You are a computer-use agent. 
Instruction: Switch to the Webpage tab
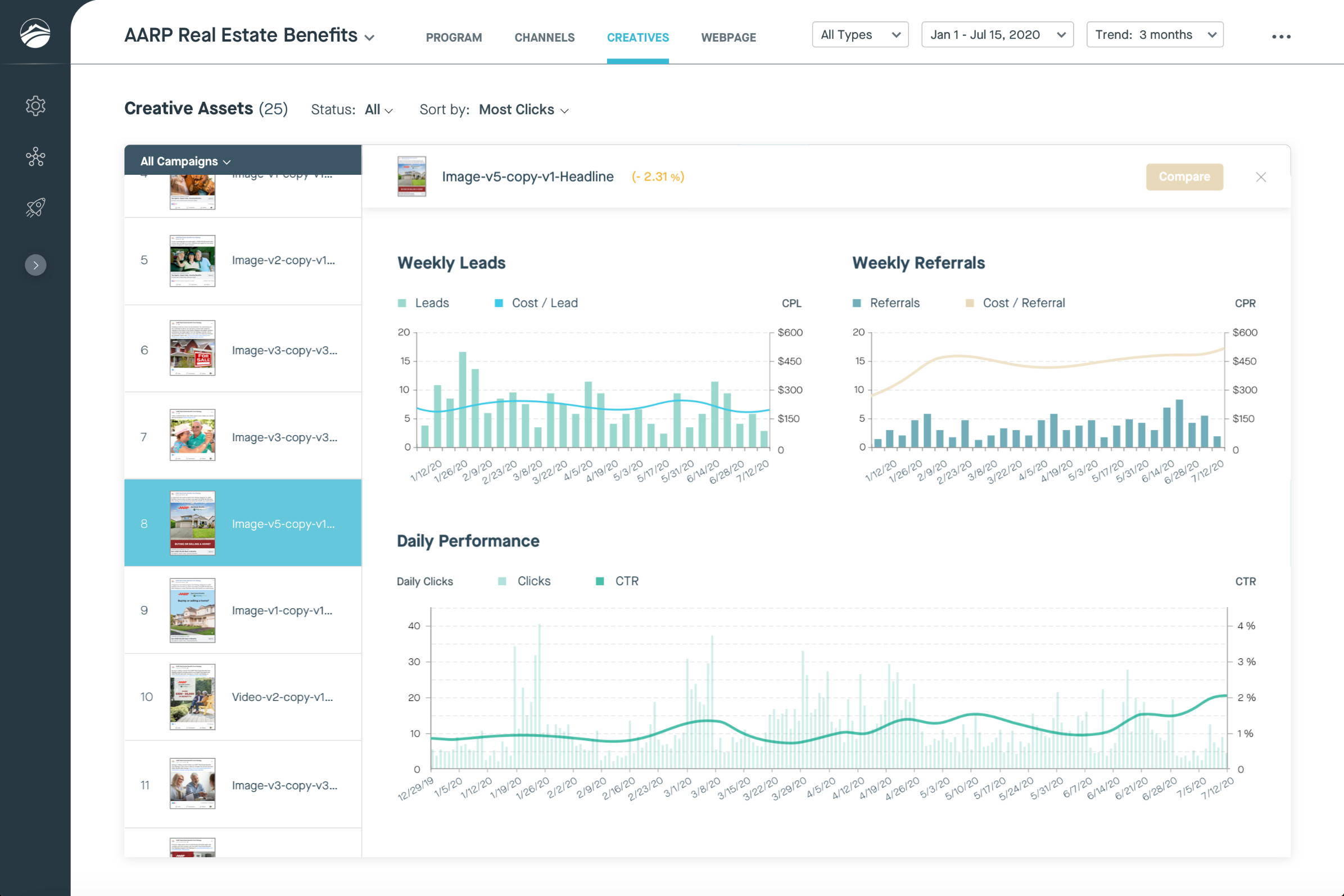(x=728, y=38)
